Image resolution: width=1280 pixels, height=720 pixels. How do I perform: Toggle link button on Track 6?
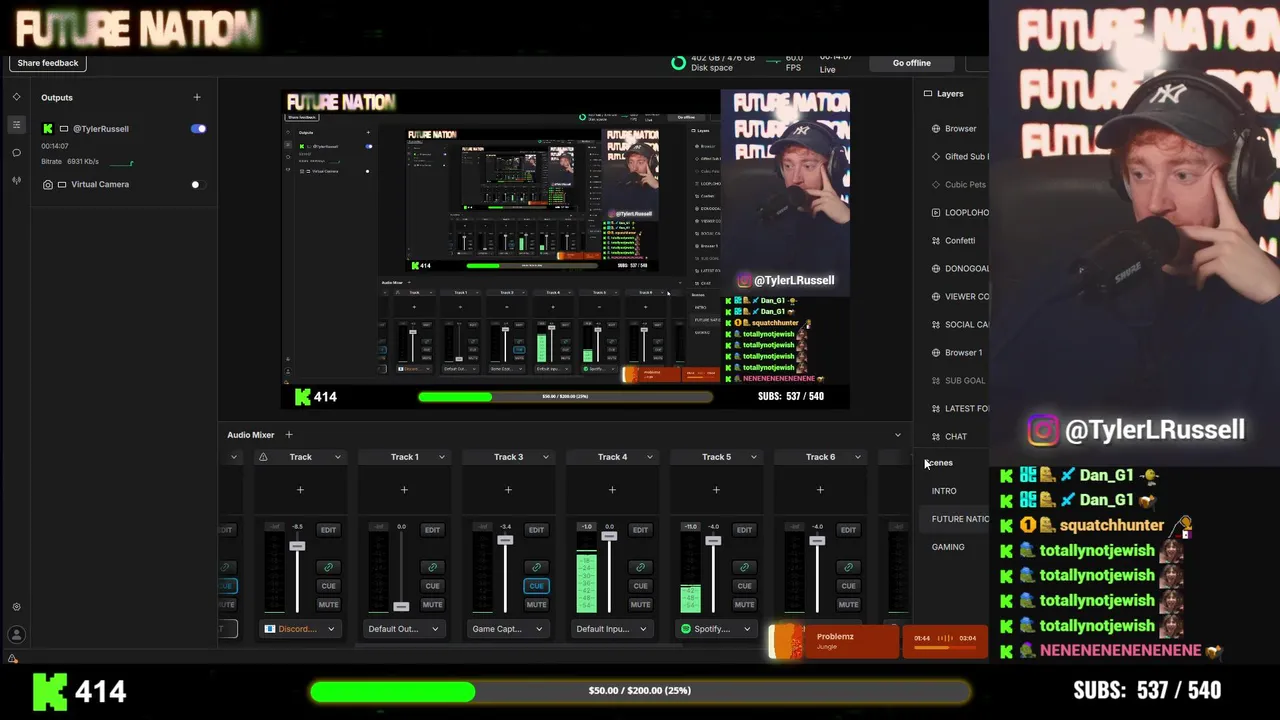tap(848, 567)
